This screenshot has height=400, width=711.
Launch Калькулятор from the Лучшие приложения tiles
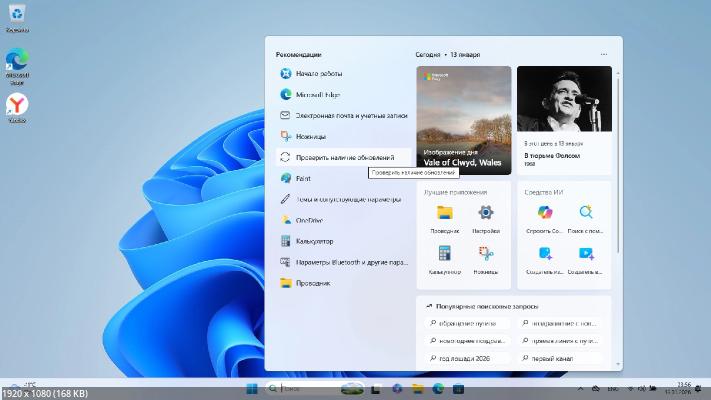(x=444, y=254)
